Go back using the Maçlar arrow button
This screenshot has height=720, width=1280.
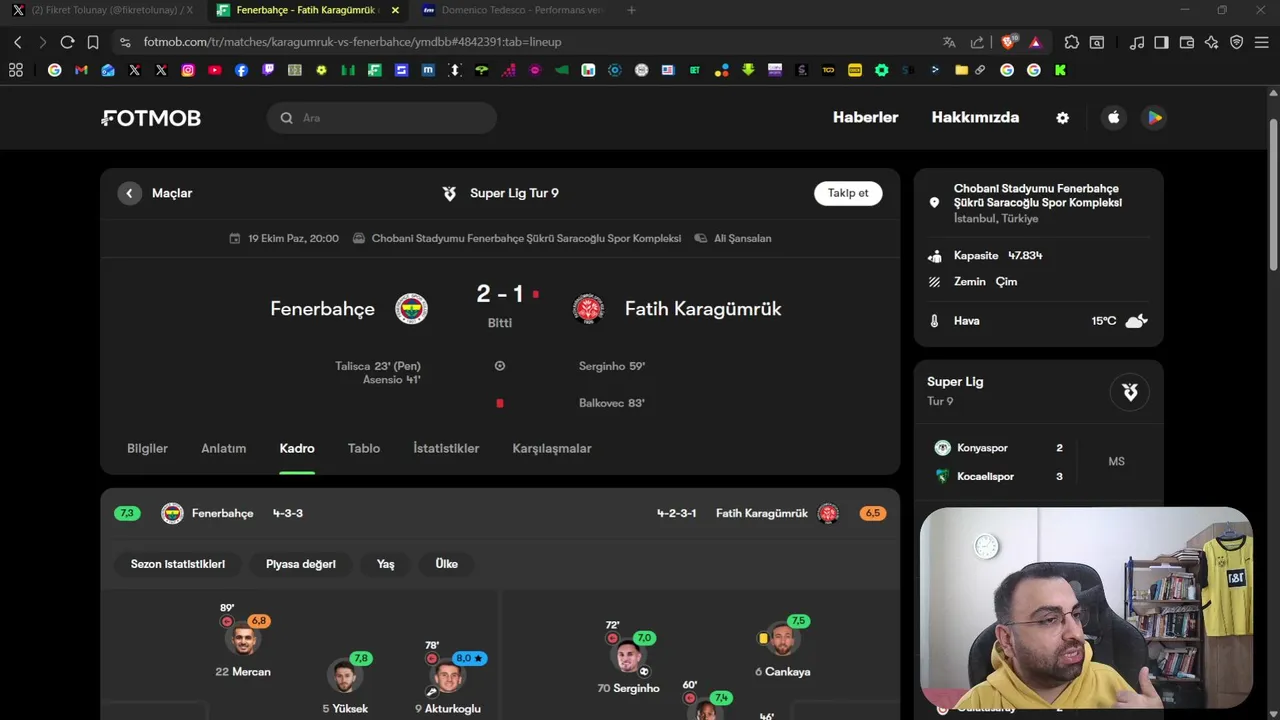(129, 193)
